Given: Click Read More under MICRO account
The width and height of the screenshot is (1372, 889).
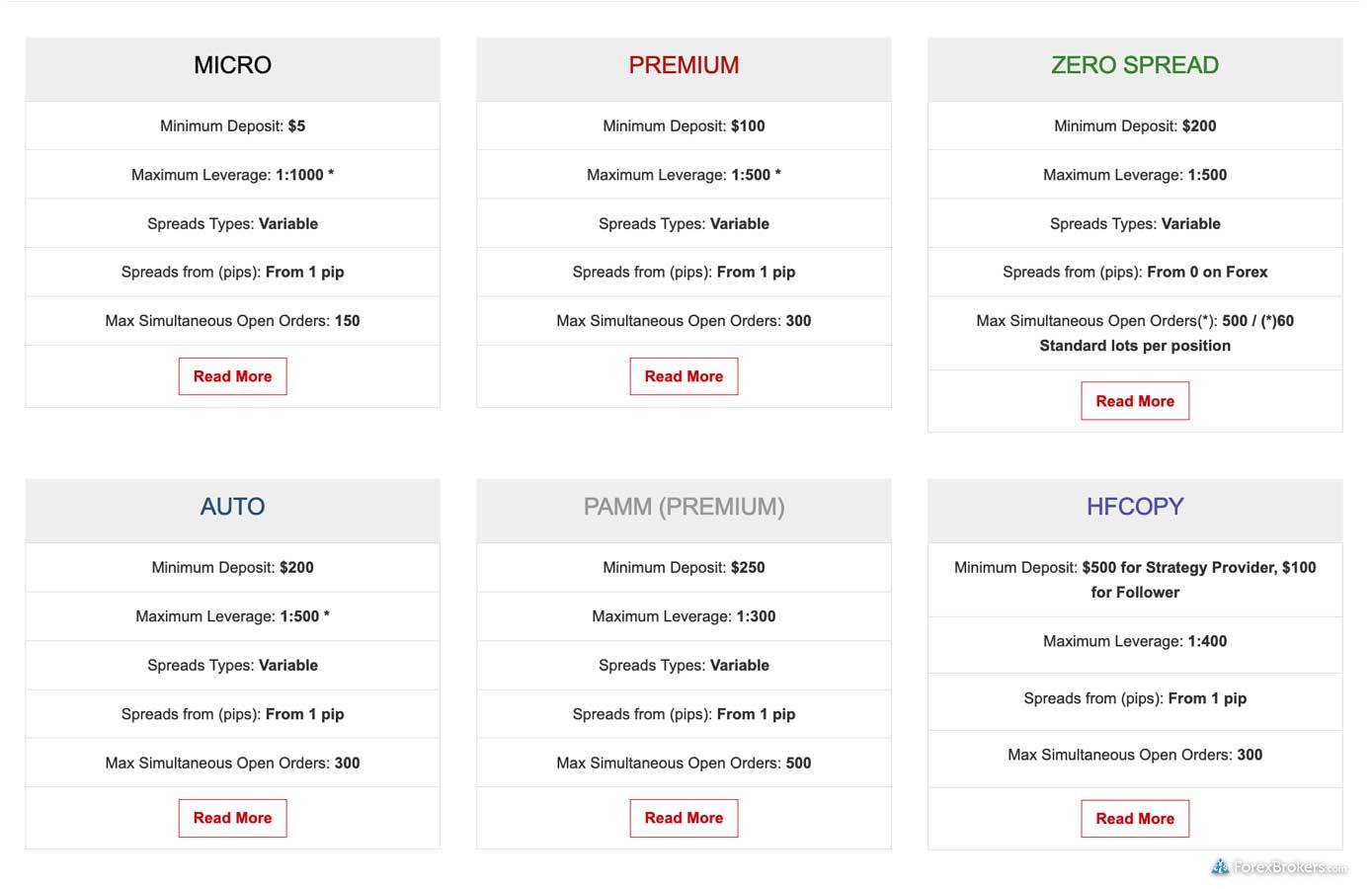Looking at the screenshot, I should point(232,376).
